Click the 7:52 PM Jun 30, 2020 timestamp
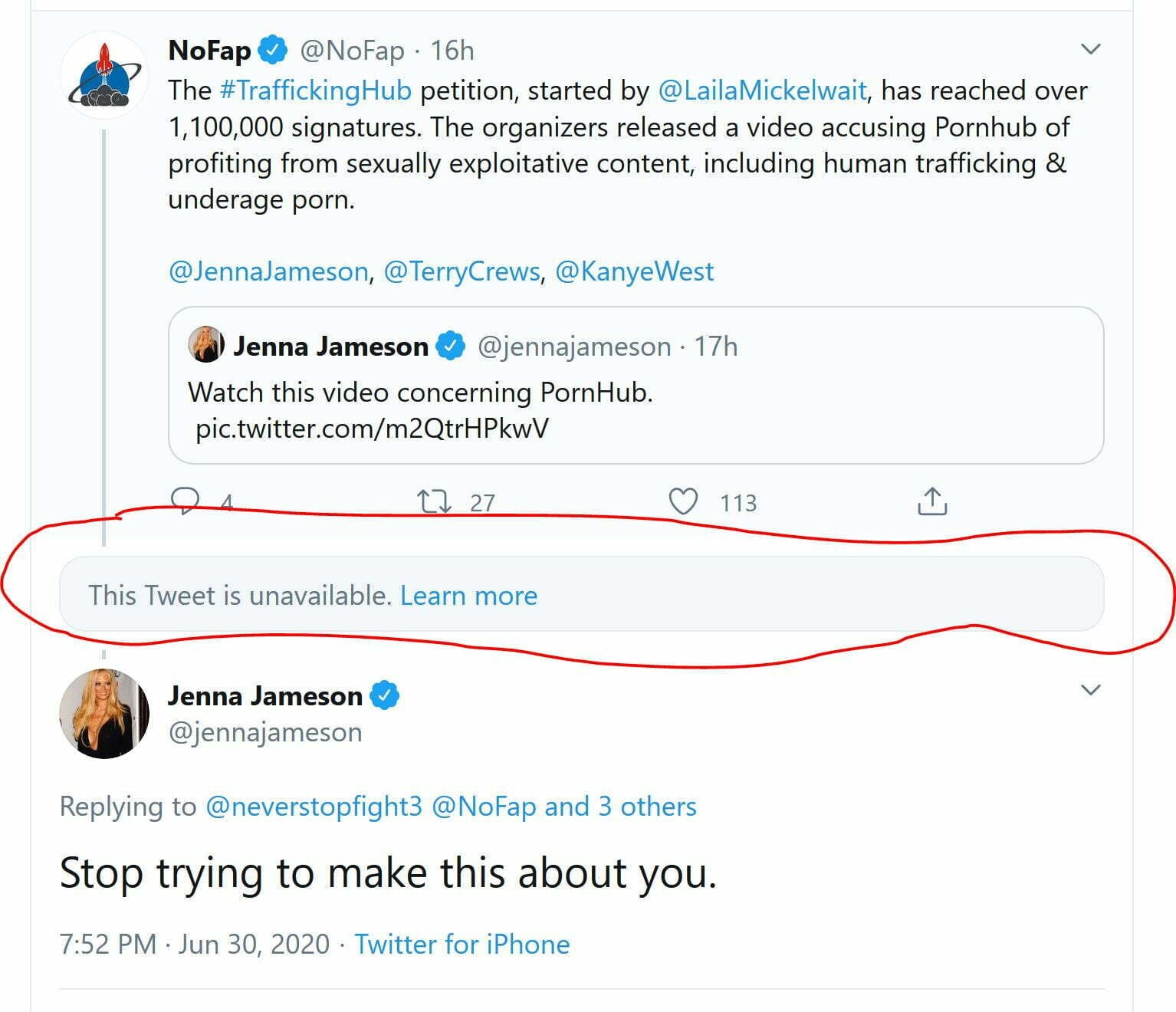 pos(195,944)
